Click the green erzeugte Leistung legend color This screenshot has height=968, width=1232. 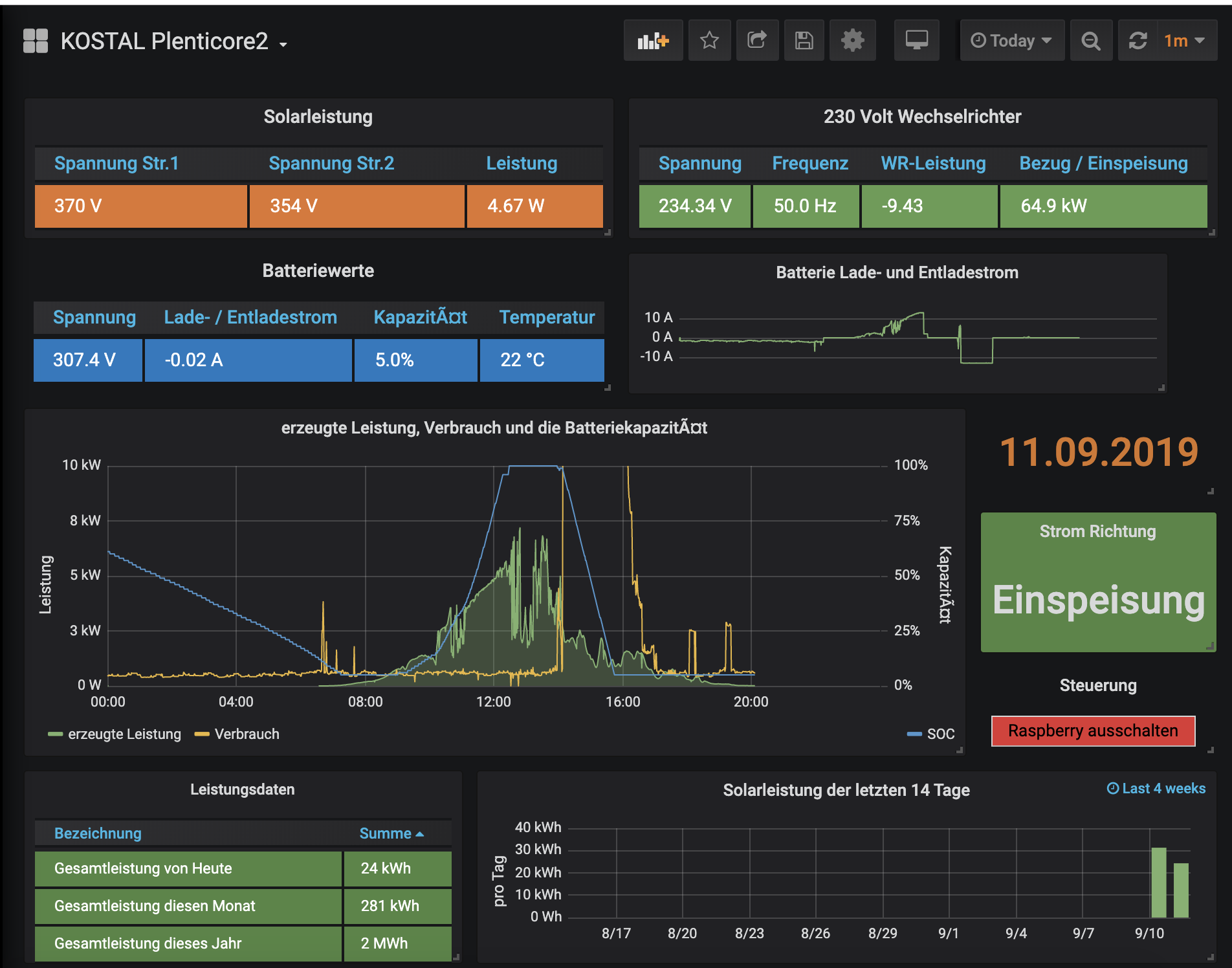click(55, 734)
